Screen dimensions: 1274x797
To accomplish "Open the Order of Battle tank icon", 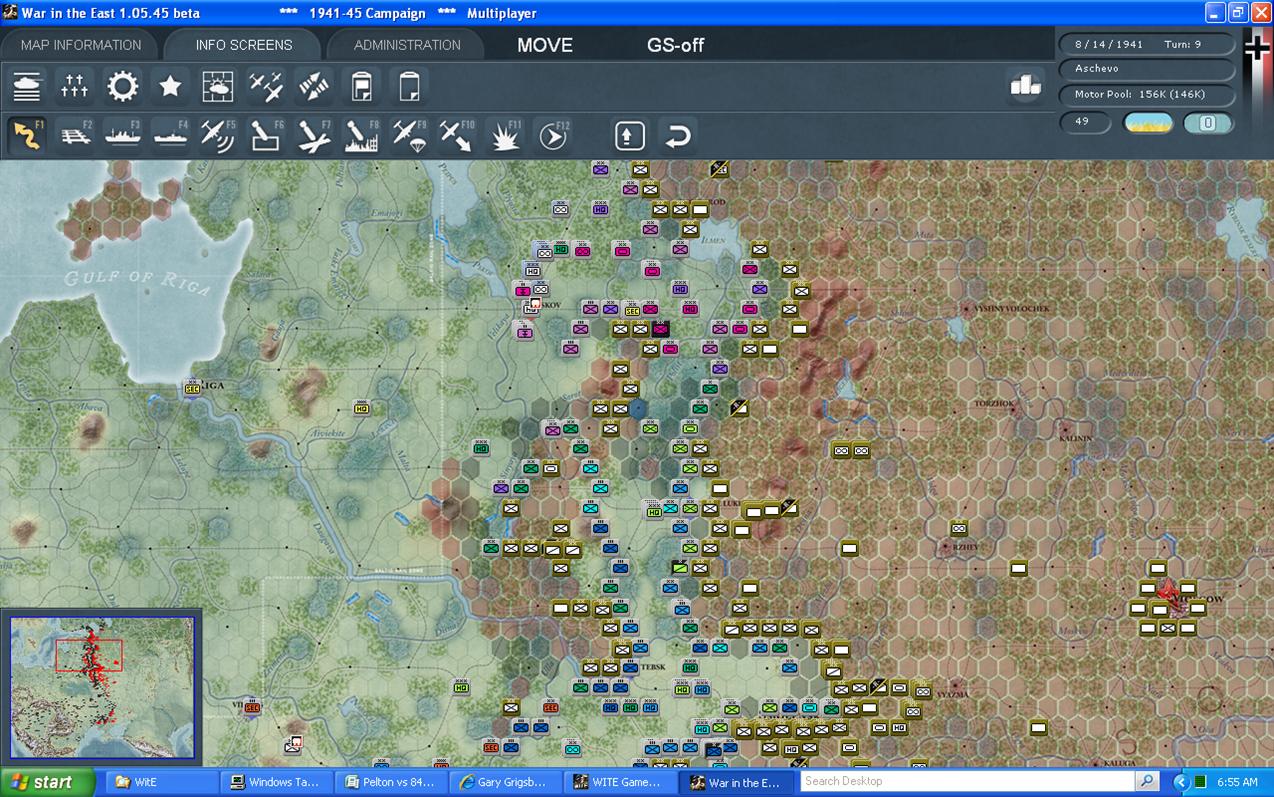I will (27, 87).
